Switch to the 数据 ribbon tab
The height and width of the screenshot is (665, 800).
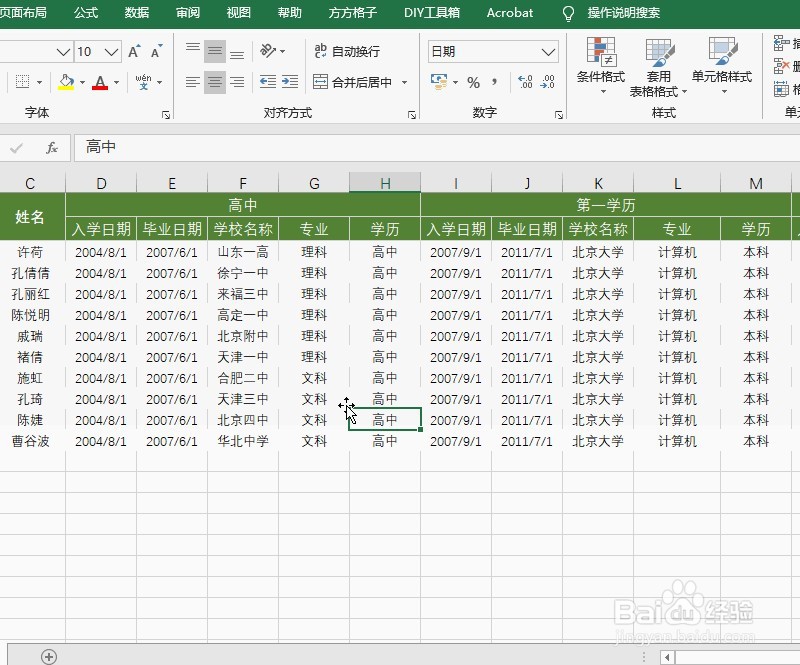coord(137,13)
